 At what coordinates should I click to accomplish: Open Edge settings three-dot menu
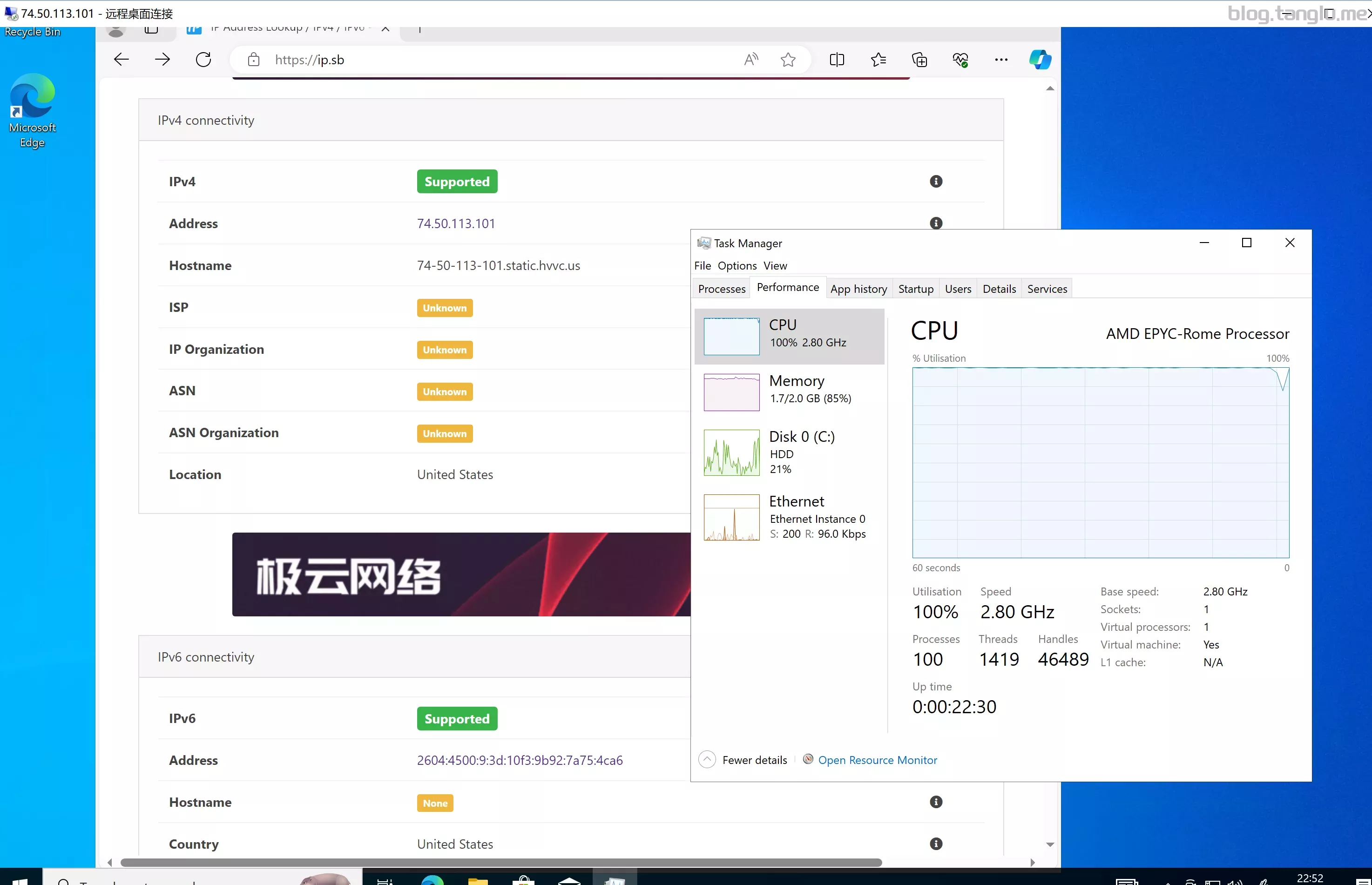click(1001, 60)
